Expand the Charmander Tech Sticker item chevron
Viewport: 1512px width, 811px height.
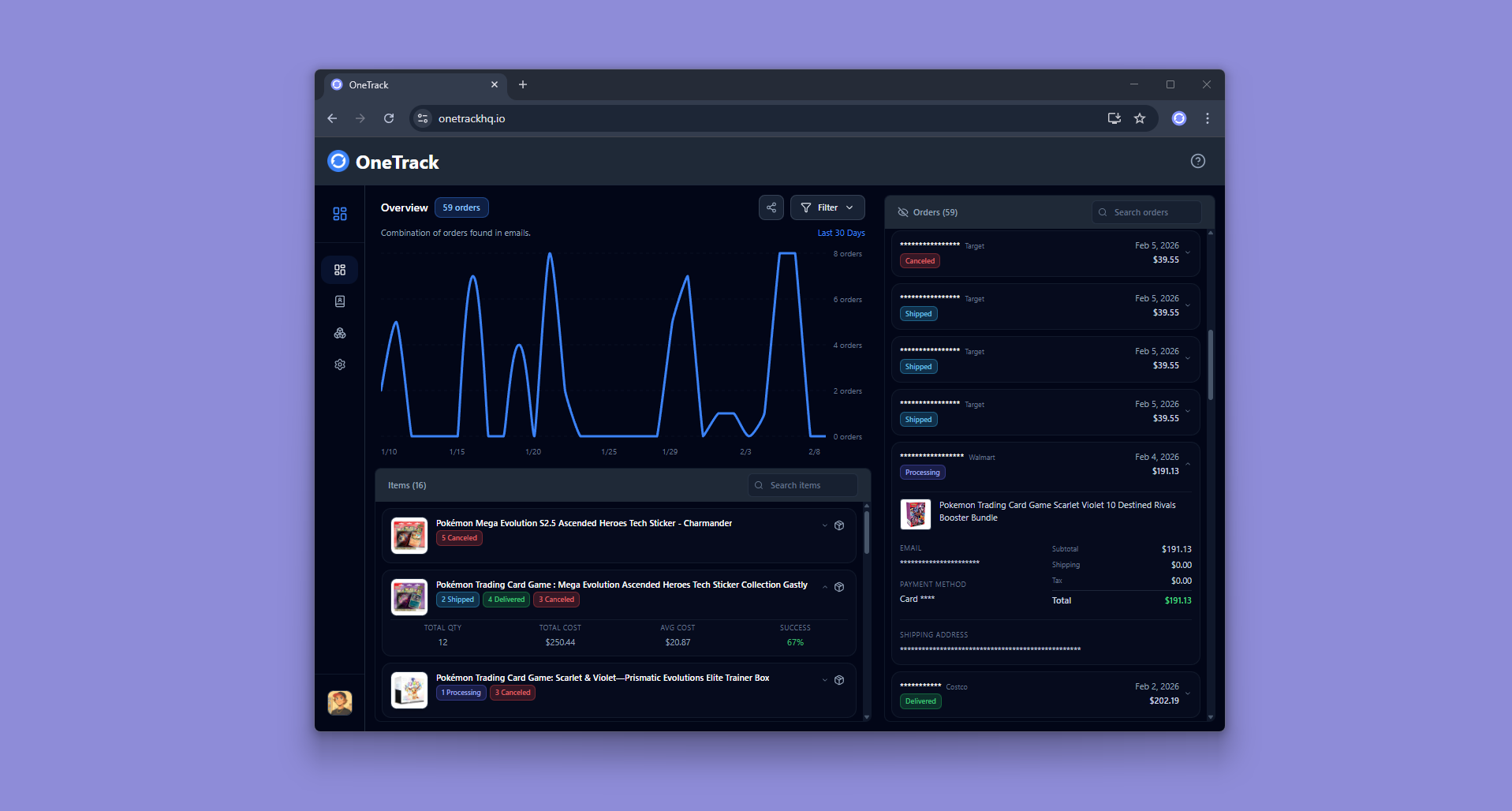point(825,525)
